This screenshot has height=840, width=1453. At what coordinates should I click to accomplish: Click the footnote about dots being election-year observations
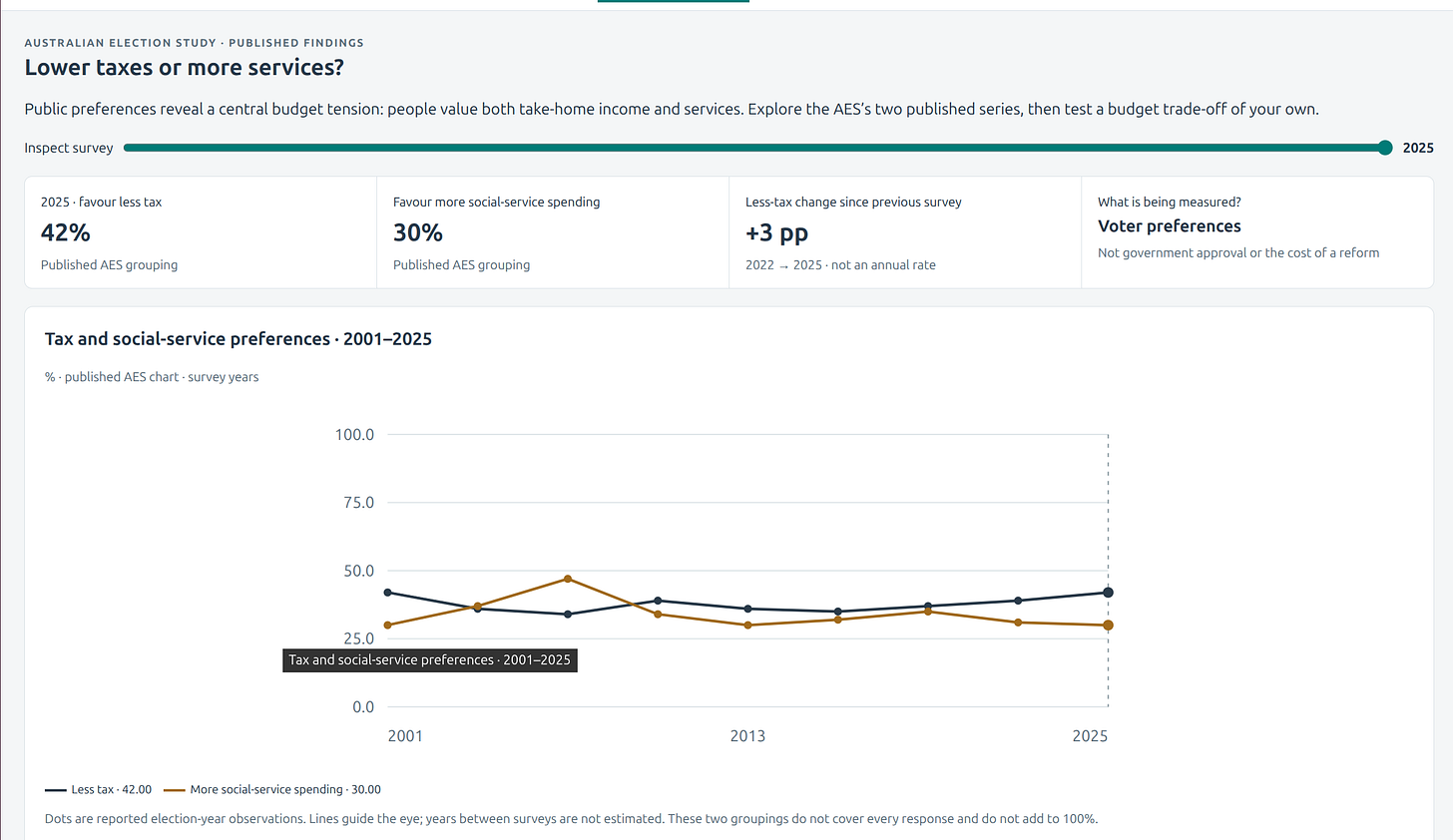click(x=571, y=819)
